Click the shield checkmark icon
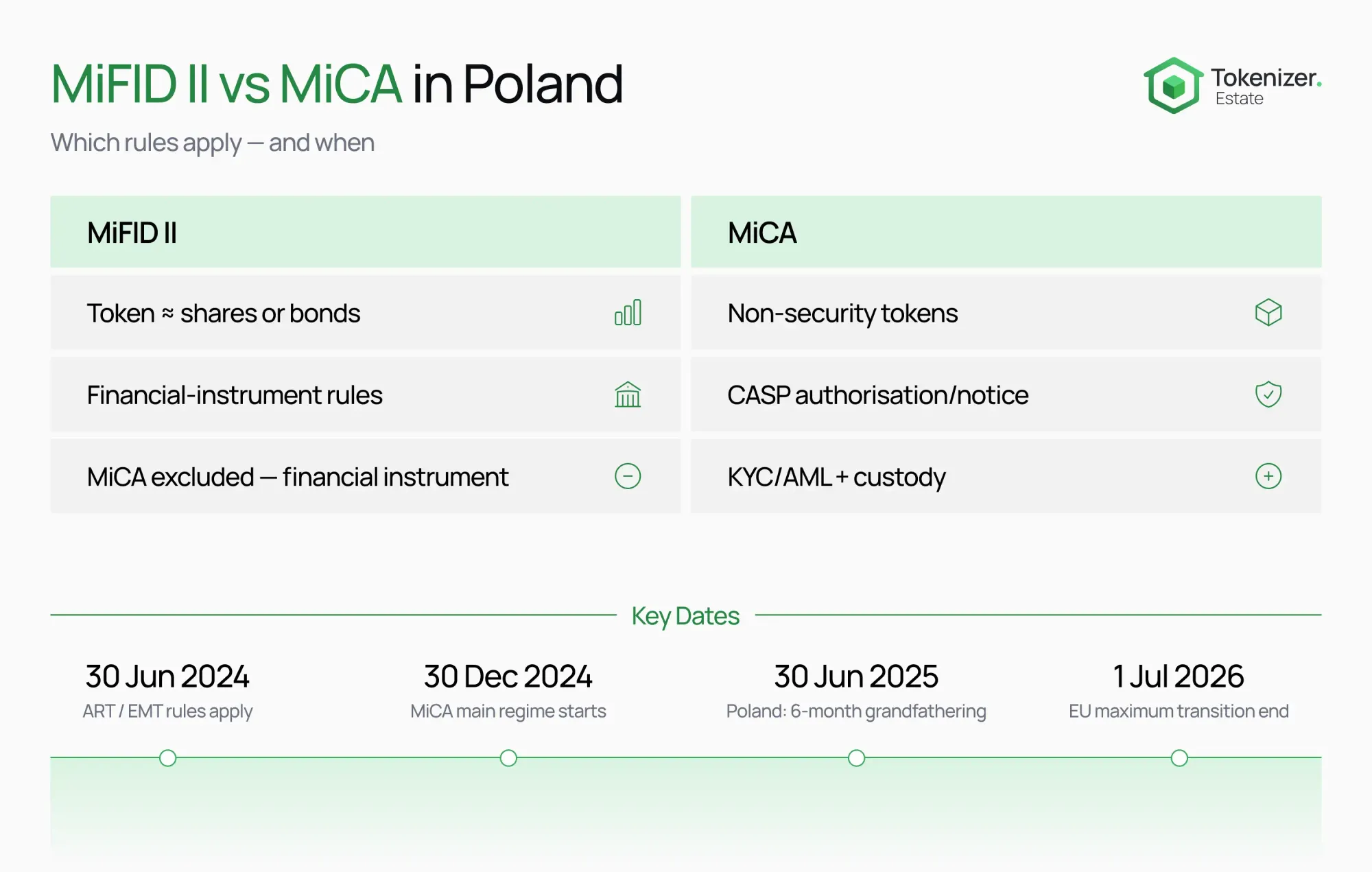Image resolution: width=1372 pixels, height=872 pixels. click(1268, 394)
